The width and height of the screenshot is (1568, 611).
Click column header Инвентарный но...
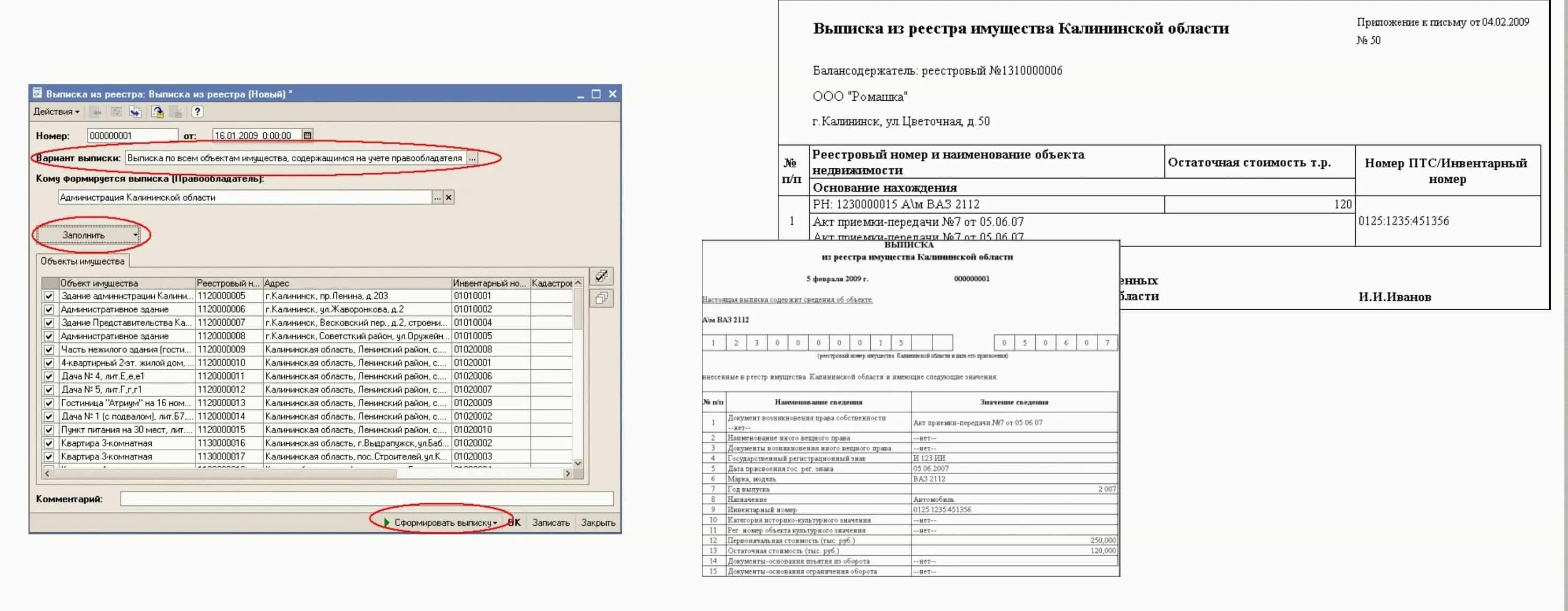pyautogui.click(x=491, y=283)
